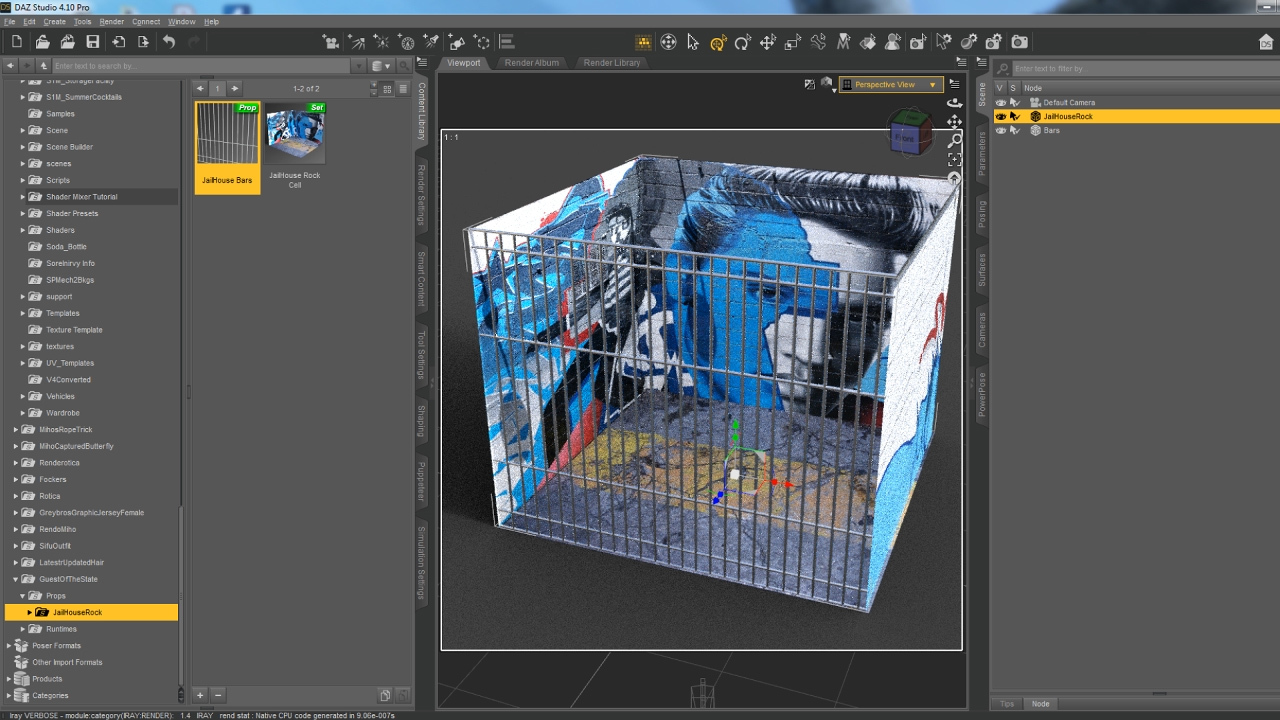1280x720 pixels.
Task: Open the Create menu
Action: click(54, 21)
